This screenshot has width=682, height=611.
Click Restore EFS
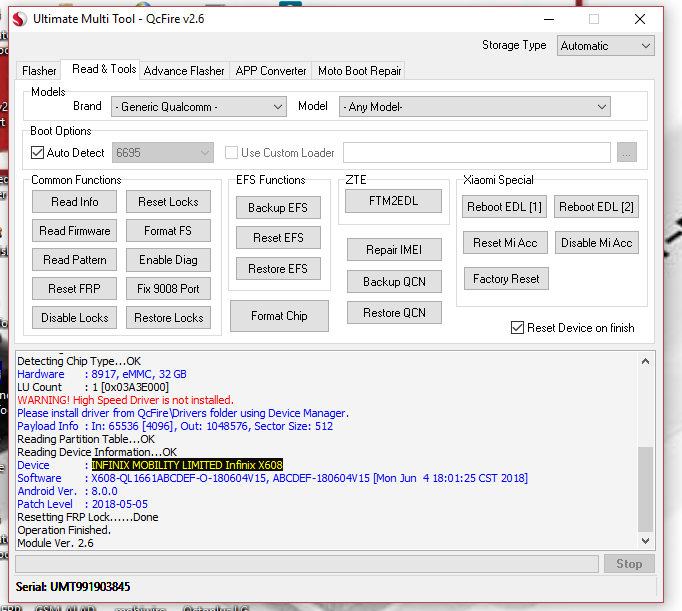[x=278, y=269]
